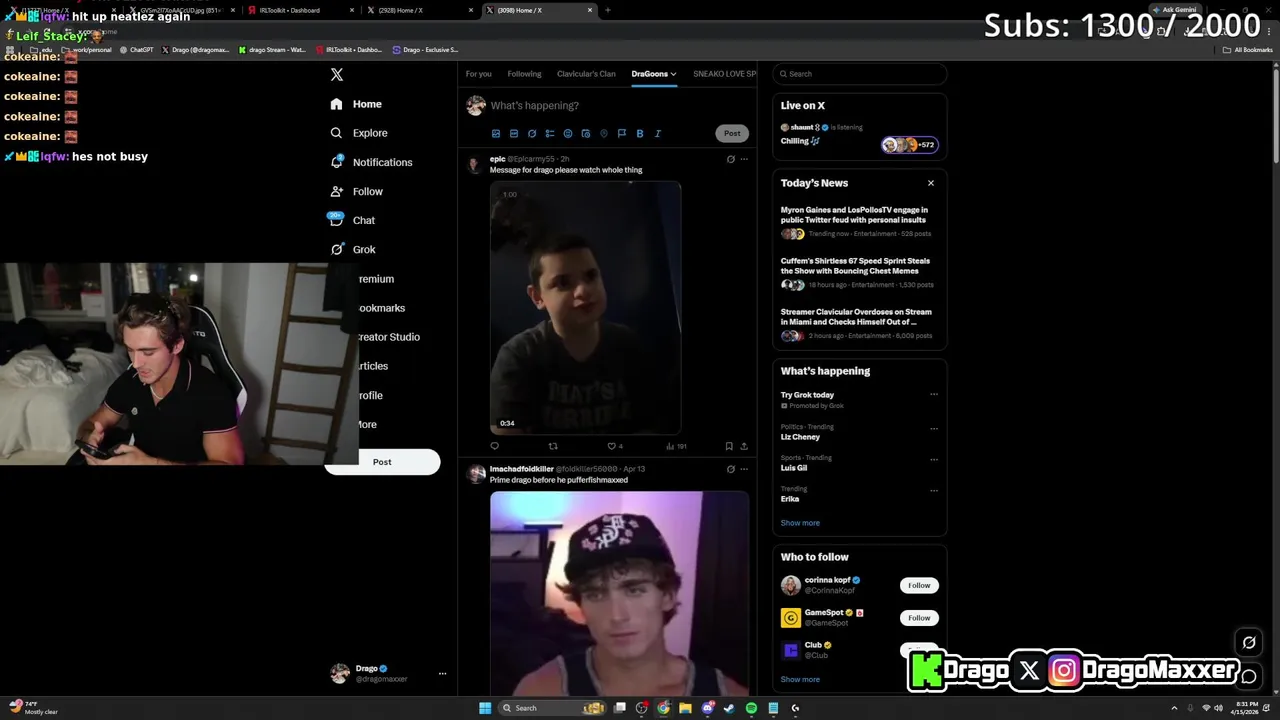Open options for Luis Gil trend

[x=934, y=459]
